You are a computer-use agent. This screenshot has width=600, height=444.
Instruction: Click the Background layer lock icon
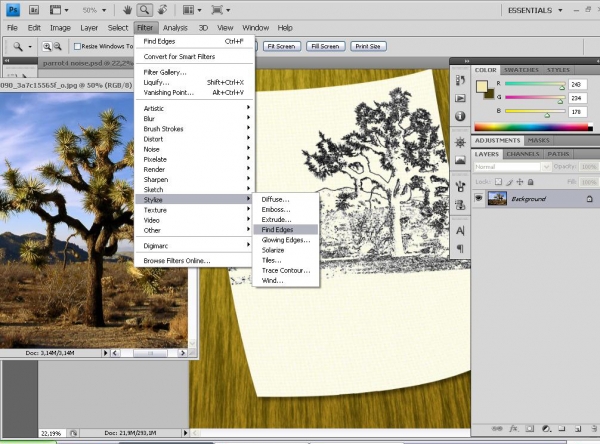(x=590, y=199)
